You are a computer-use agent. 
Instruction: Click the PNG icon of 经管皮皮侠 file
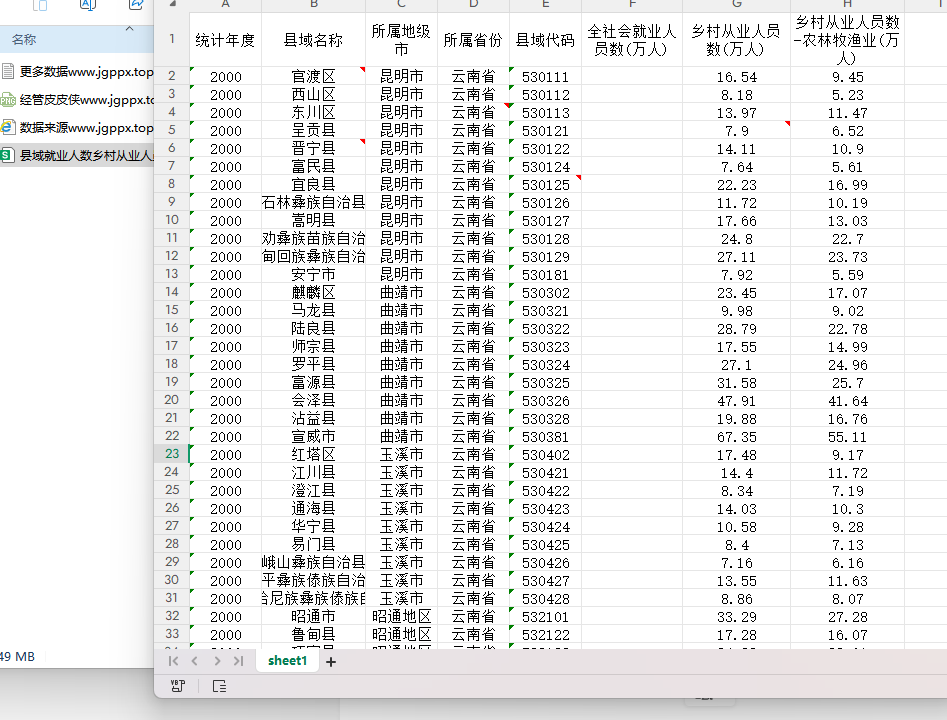click(8, 100)
